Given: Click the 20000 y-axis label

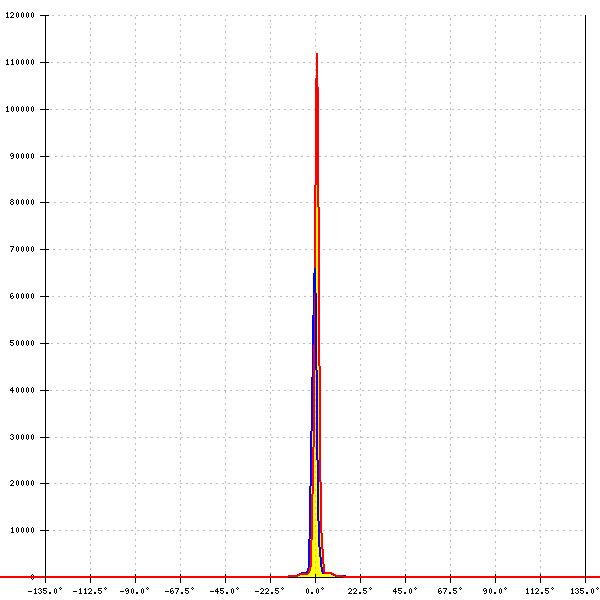Looking at the screenshot, I should click(x=22, y=483).
